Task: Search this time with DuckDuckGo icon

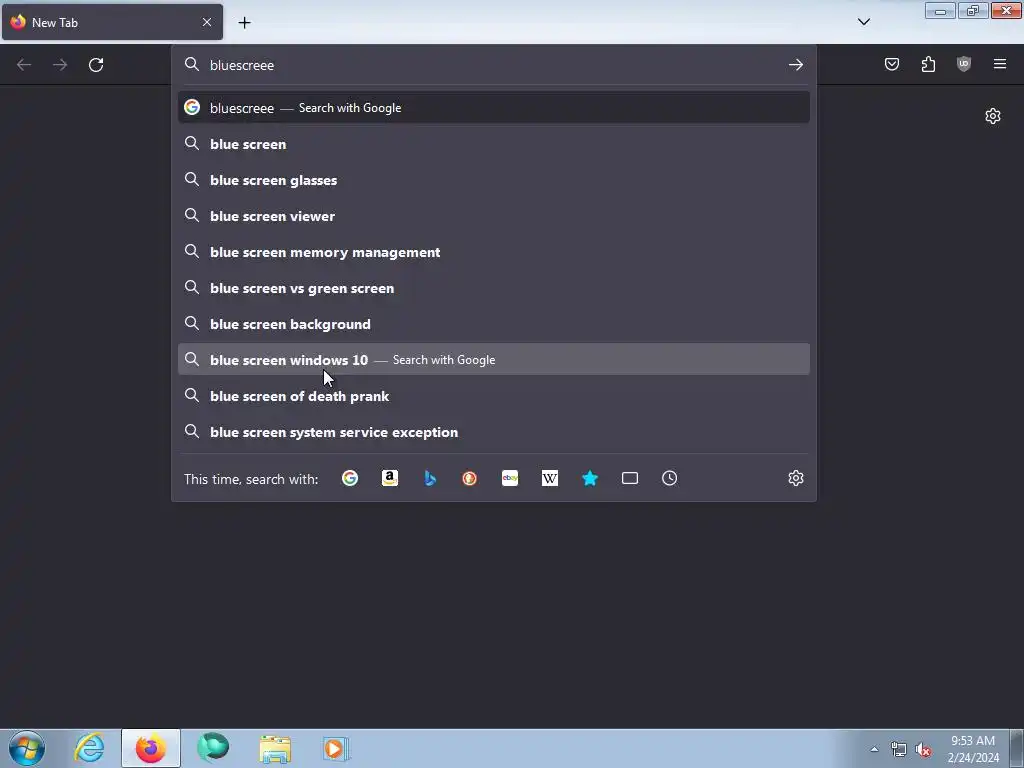Action: point(470,479)
